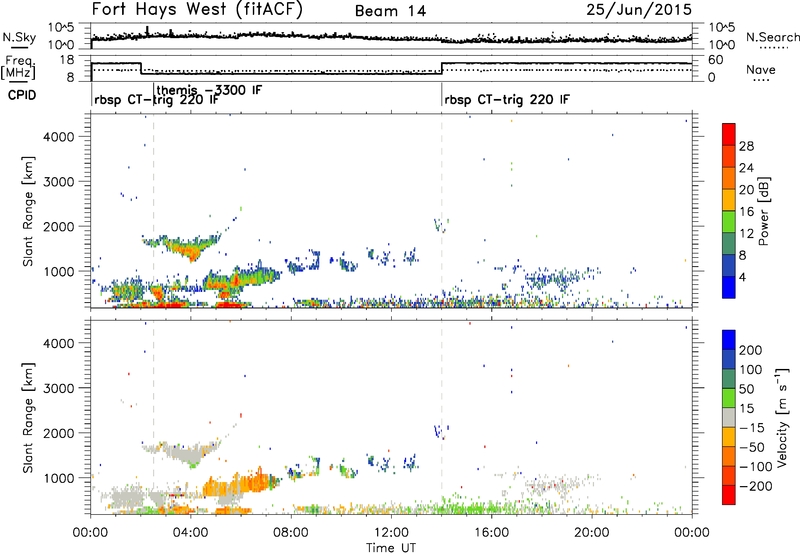Click the dashed CPID marker line at 14:00 in power panel
The image size is (800, 554).
pos(442,211)
